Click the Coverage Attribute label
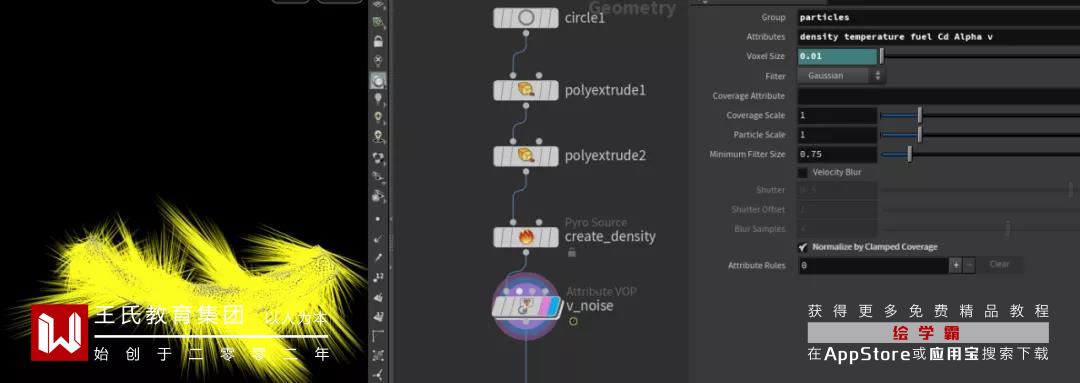1080x383 pixels. point(749,96)
